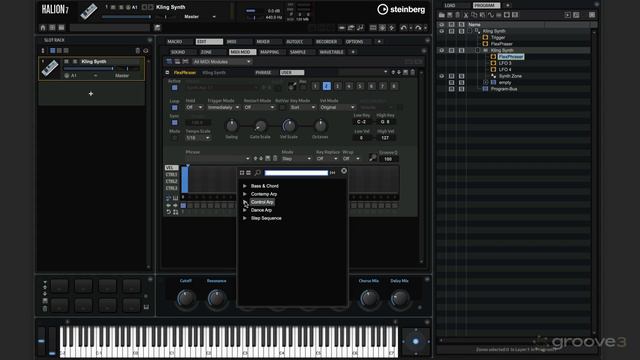Screen dimensions: 640x360
Task: Click the redo arrow icon in toolbar
Action: tap(418, 28)
